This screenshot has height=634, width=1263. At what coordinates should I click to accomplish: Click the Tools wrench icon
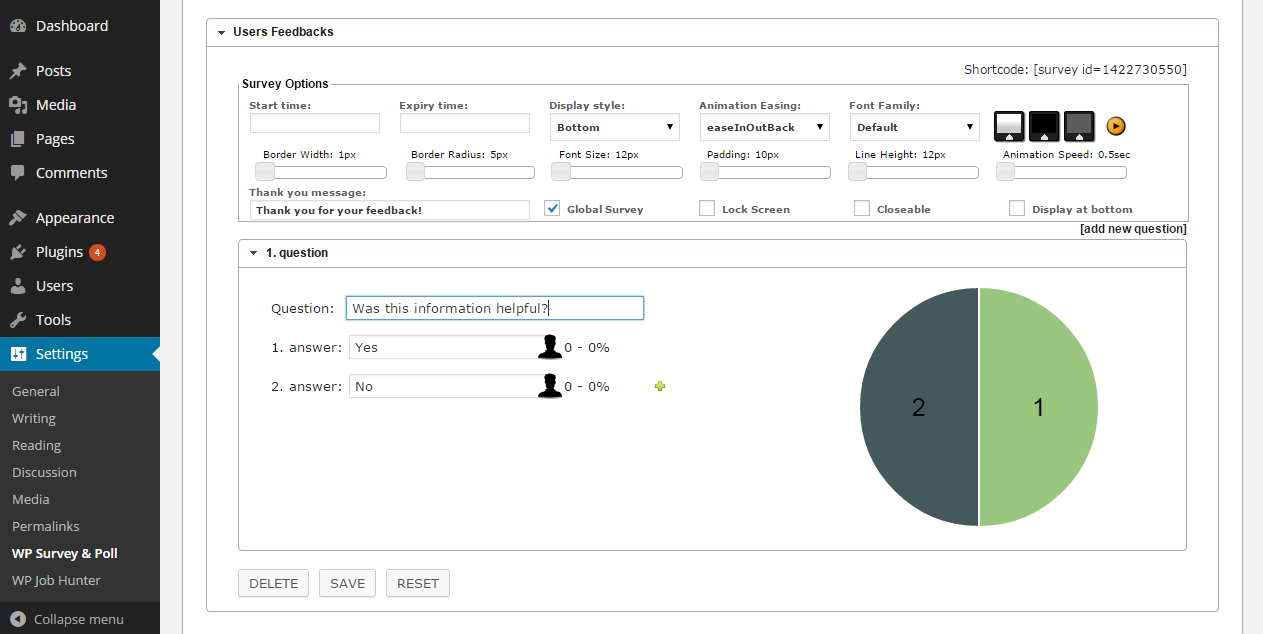click(18, 320)
